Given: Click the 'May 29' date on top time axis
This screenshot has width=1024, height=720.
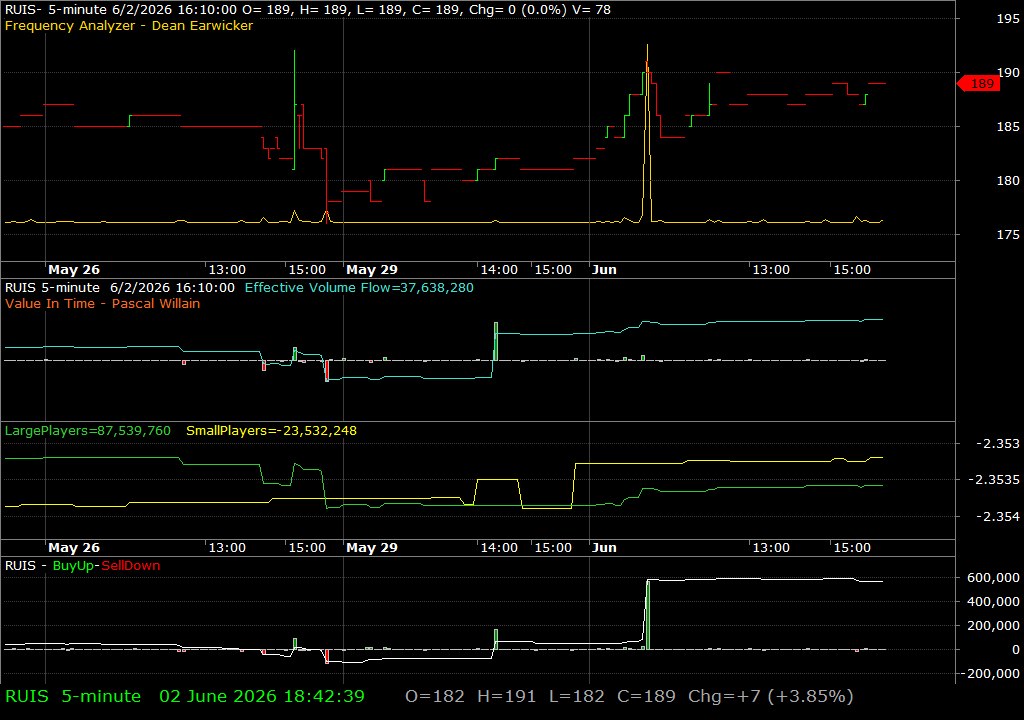Looking at the screenshot, I should pyautogui.click(x=372, y=269).
